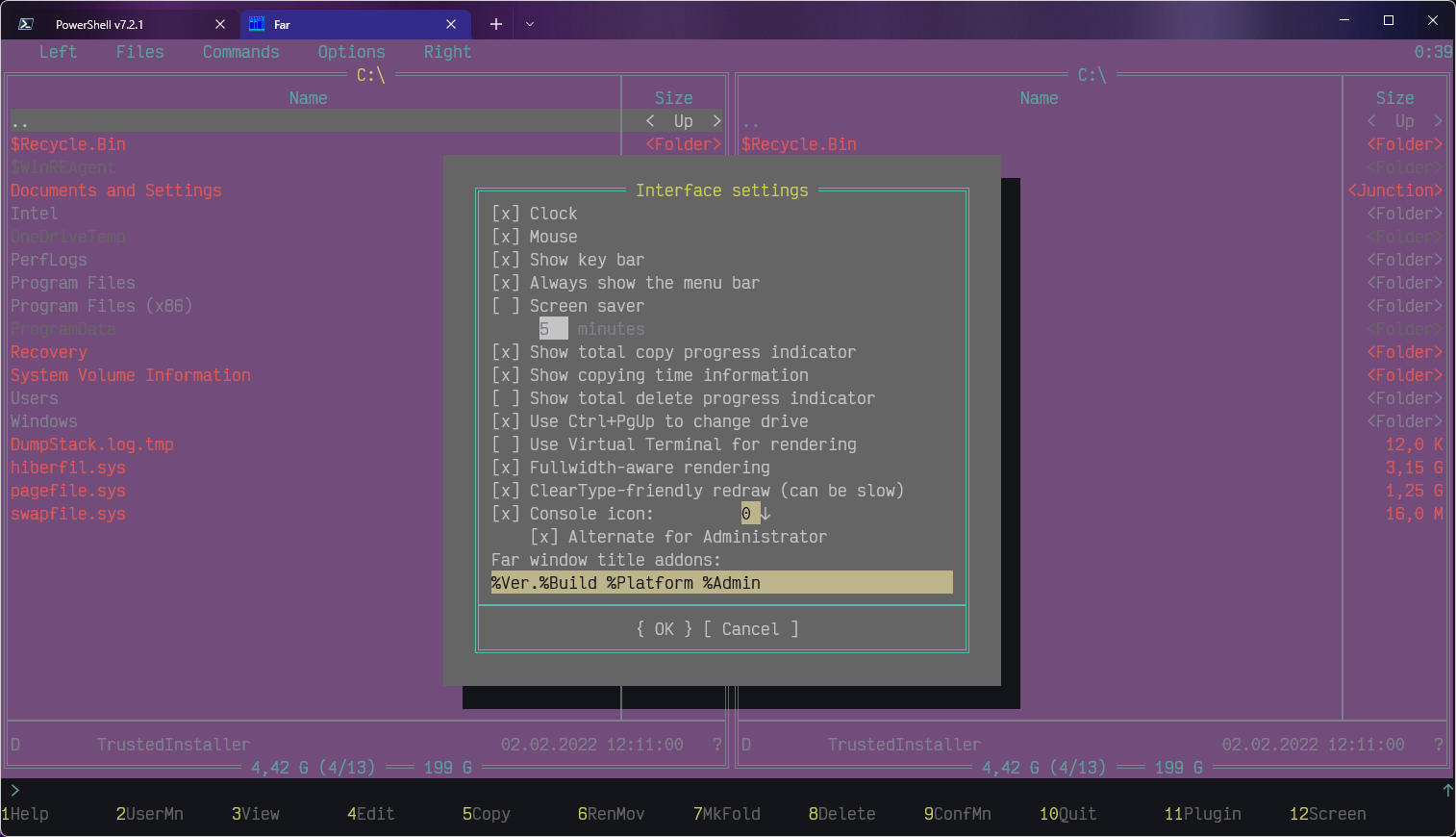
Task: Toggle the Mouse checkbox
Action: 506,237
